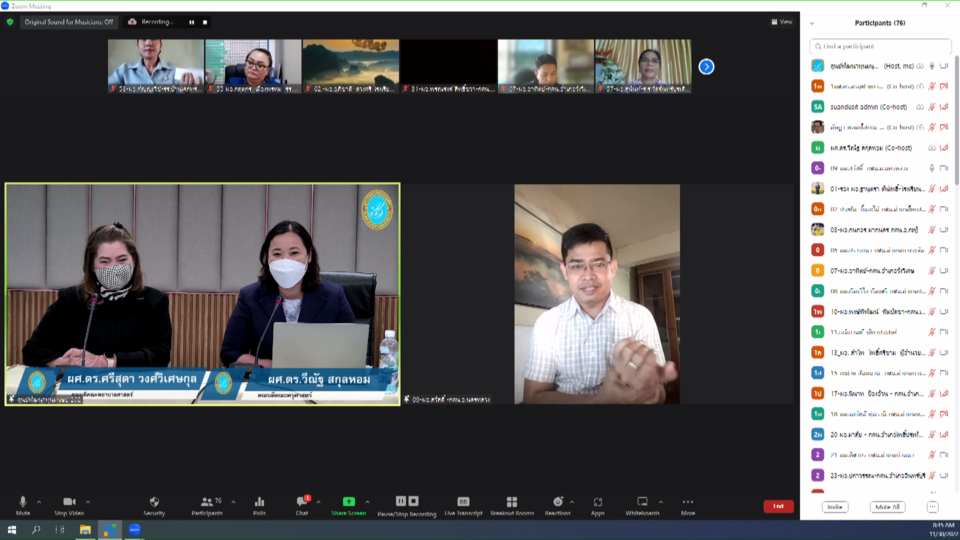Click the SA avatar of suandusit admin
Viewport: 960px width, 540px height.
pyautogui.click(x=817, y=107)
